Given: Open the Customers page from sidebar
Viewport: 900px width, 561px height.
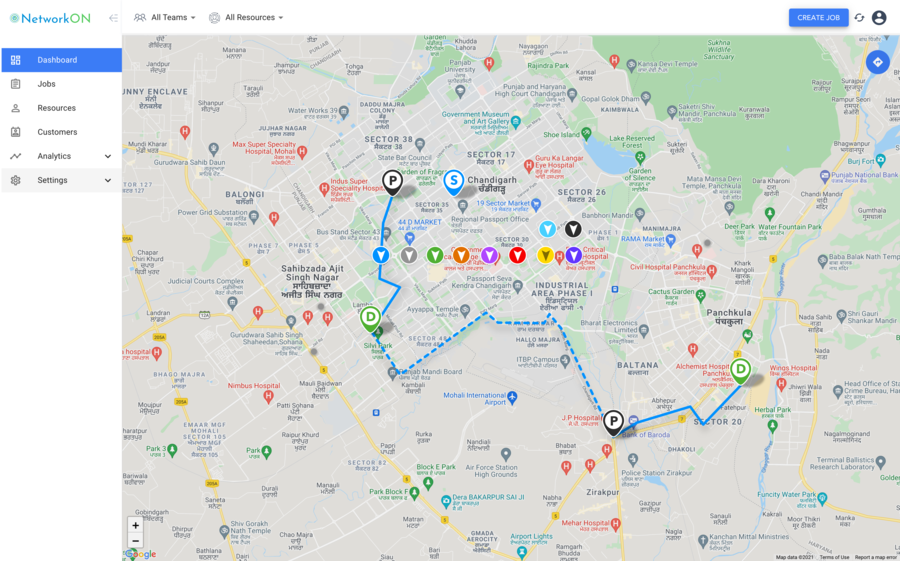Looking at the screenshot, I should (x=57, y=132).
